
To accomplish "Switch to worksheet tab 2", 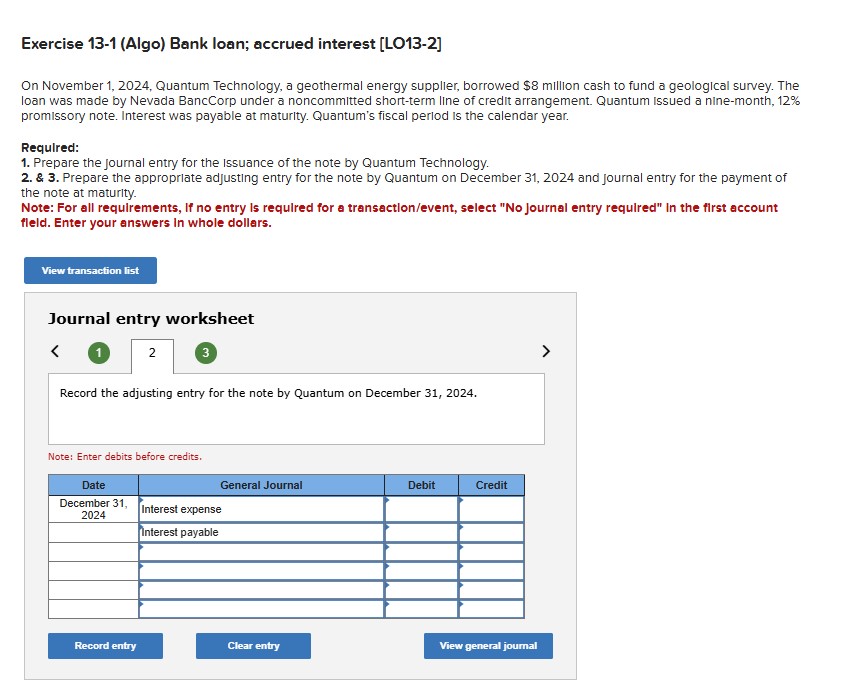I will click(151, 352).
